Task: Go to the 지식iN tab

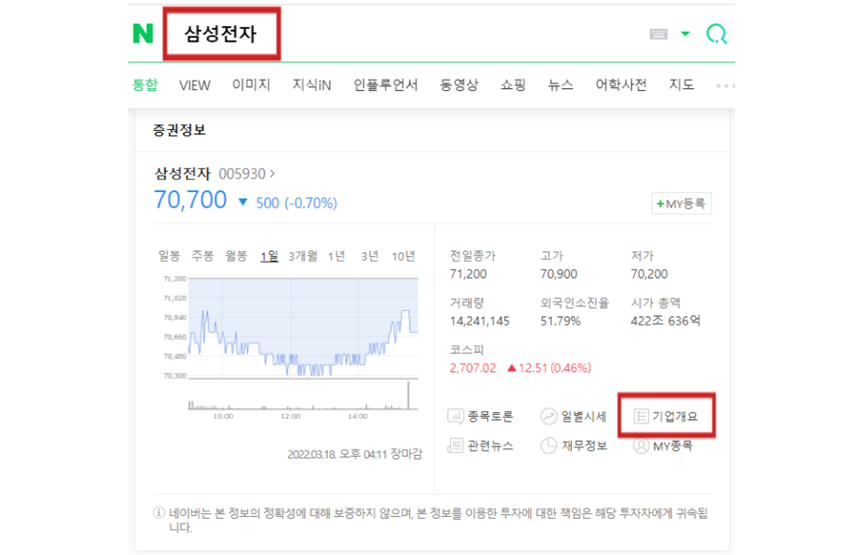Action: pos(312,85)
